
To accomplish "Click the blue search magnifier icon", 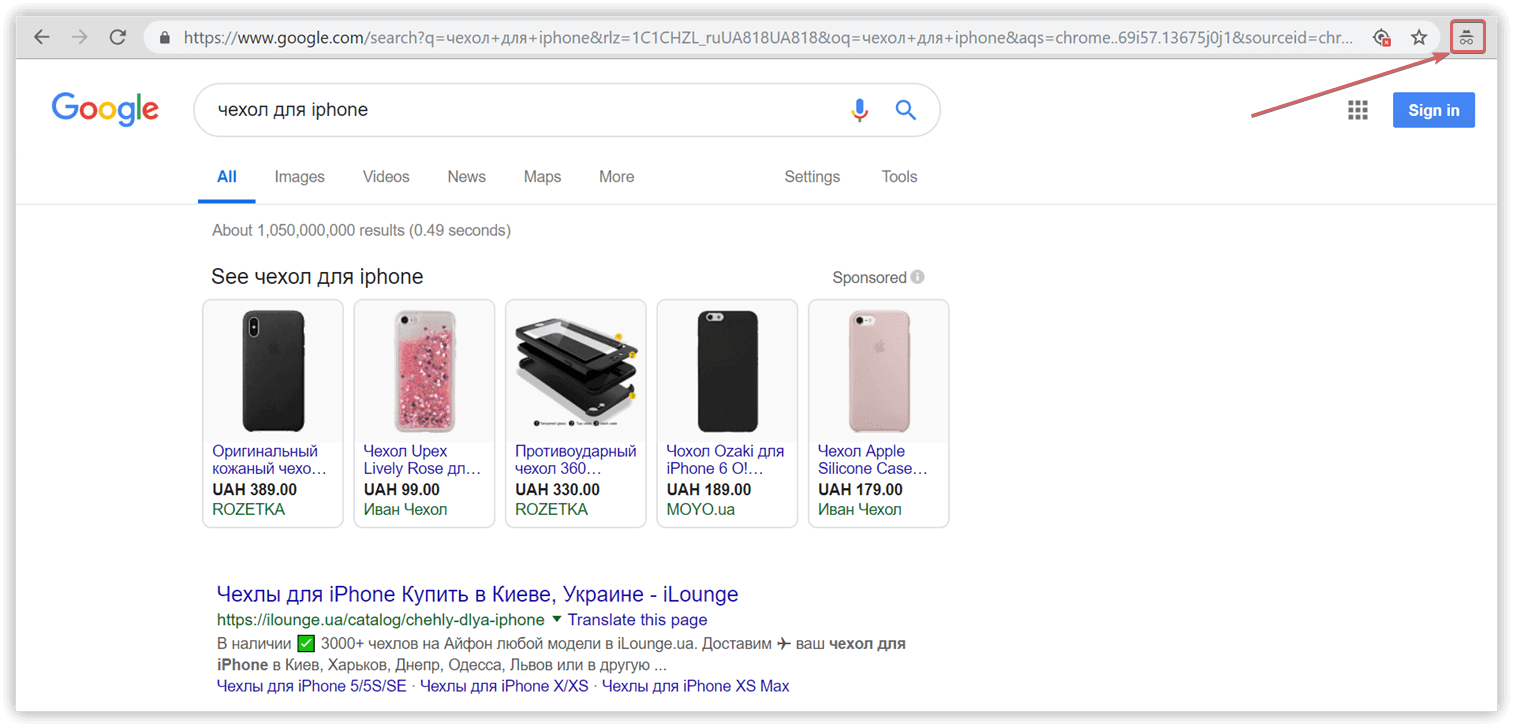I will click(906, 110).
